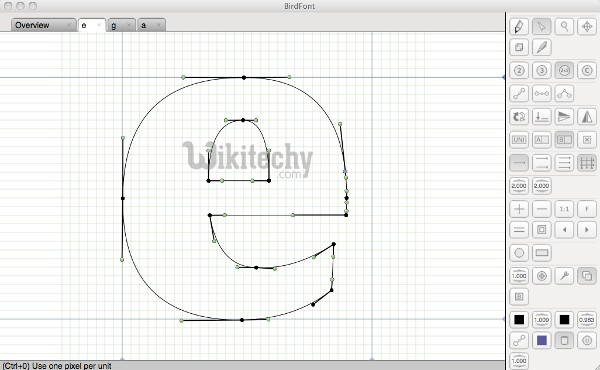Flip path horizontally with upright triangles icon

(587, 117)
